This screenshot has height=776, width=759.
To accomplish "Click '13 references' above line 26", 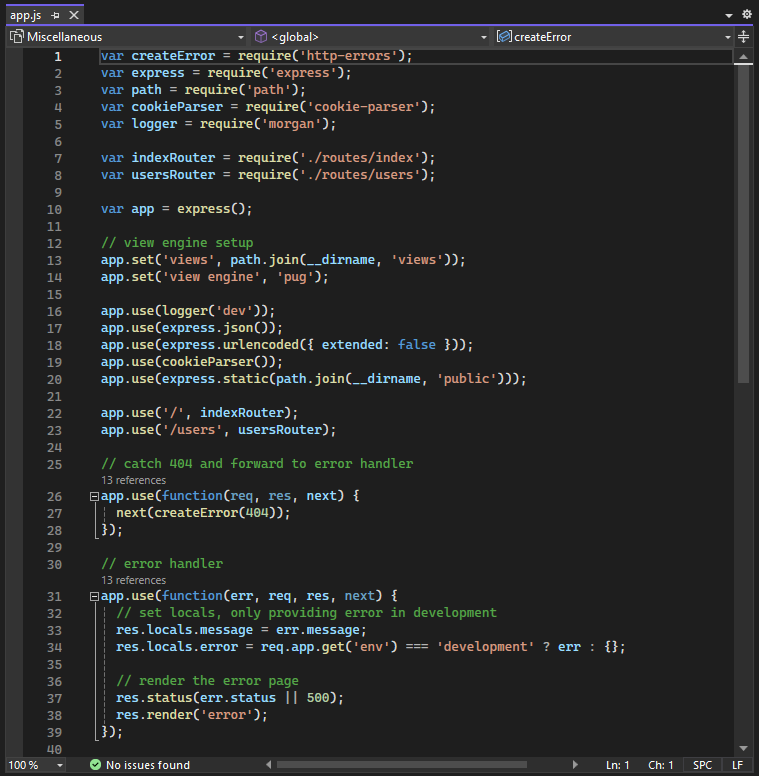I will click(133, 480).
